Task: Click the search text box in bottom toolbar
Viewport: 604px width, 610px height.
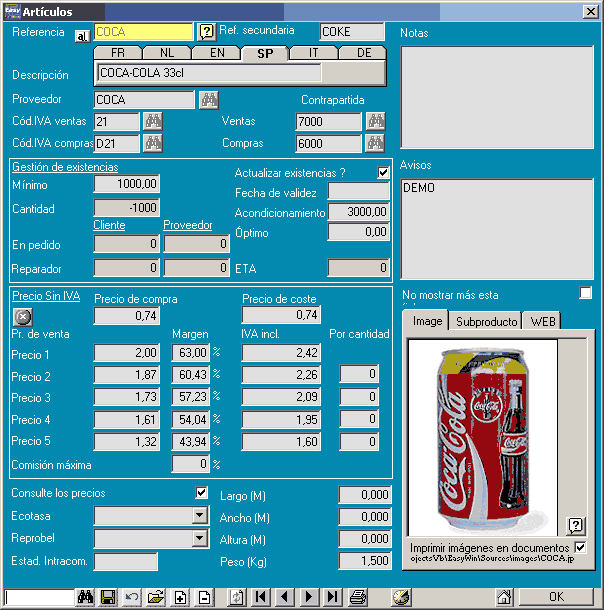Action: (x=39, y=597)
